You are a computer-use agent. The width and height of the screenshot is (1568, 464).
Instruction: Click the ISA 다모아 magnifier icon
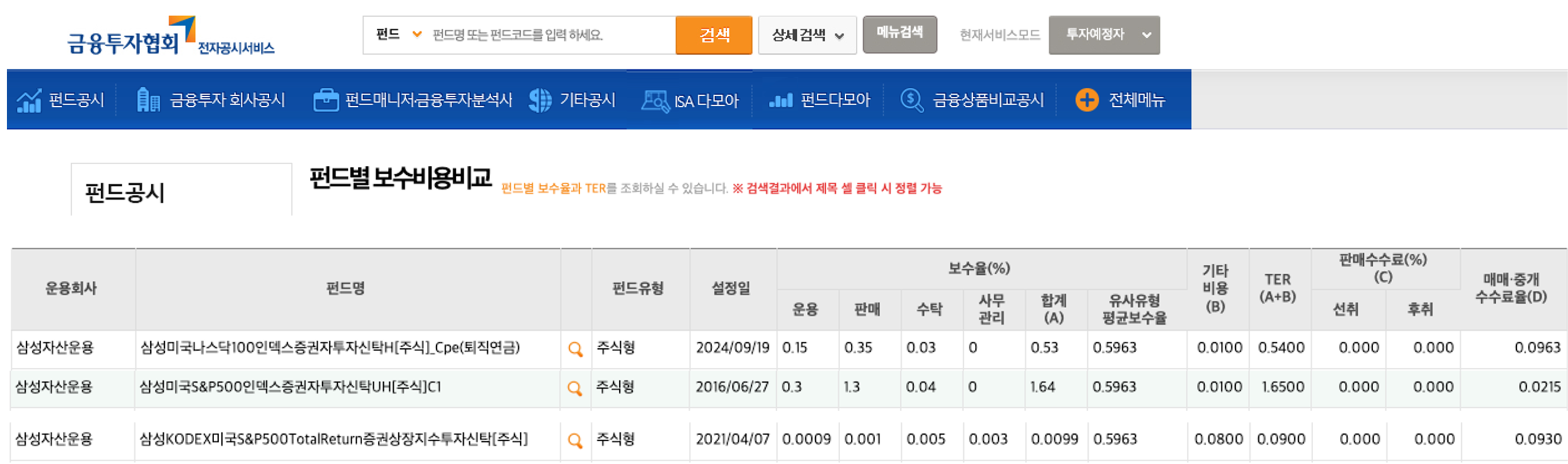point(655,101)
